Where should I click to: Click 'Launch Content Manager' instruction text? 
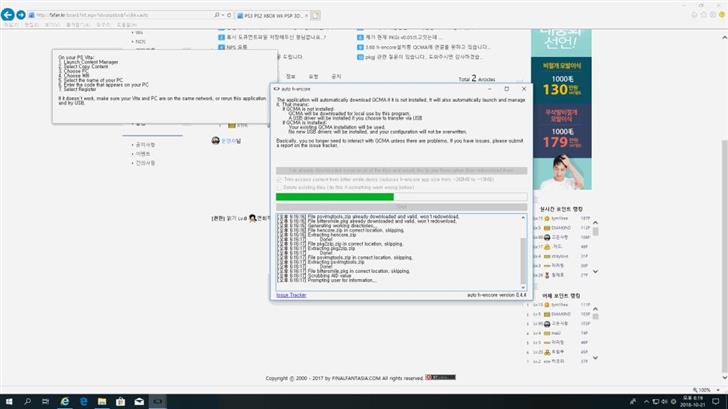pyautogui.click(x=91, y=62)
